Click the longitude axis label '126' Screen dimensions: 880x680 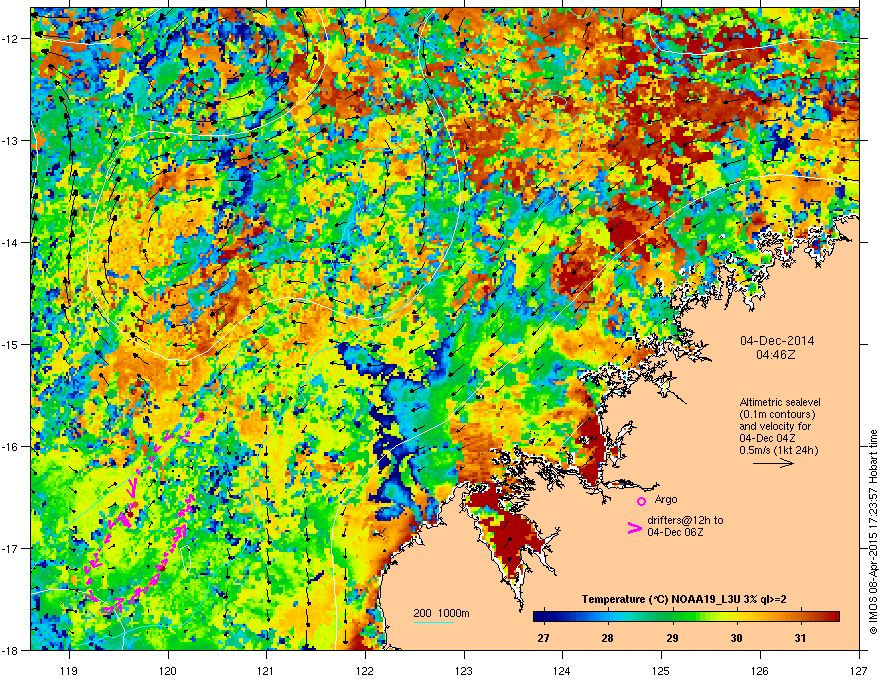click(x=760, y=670)
